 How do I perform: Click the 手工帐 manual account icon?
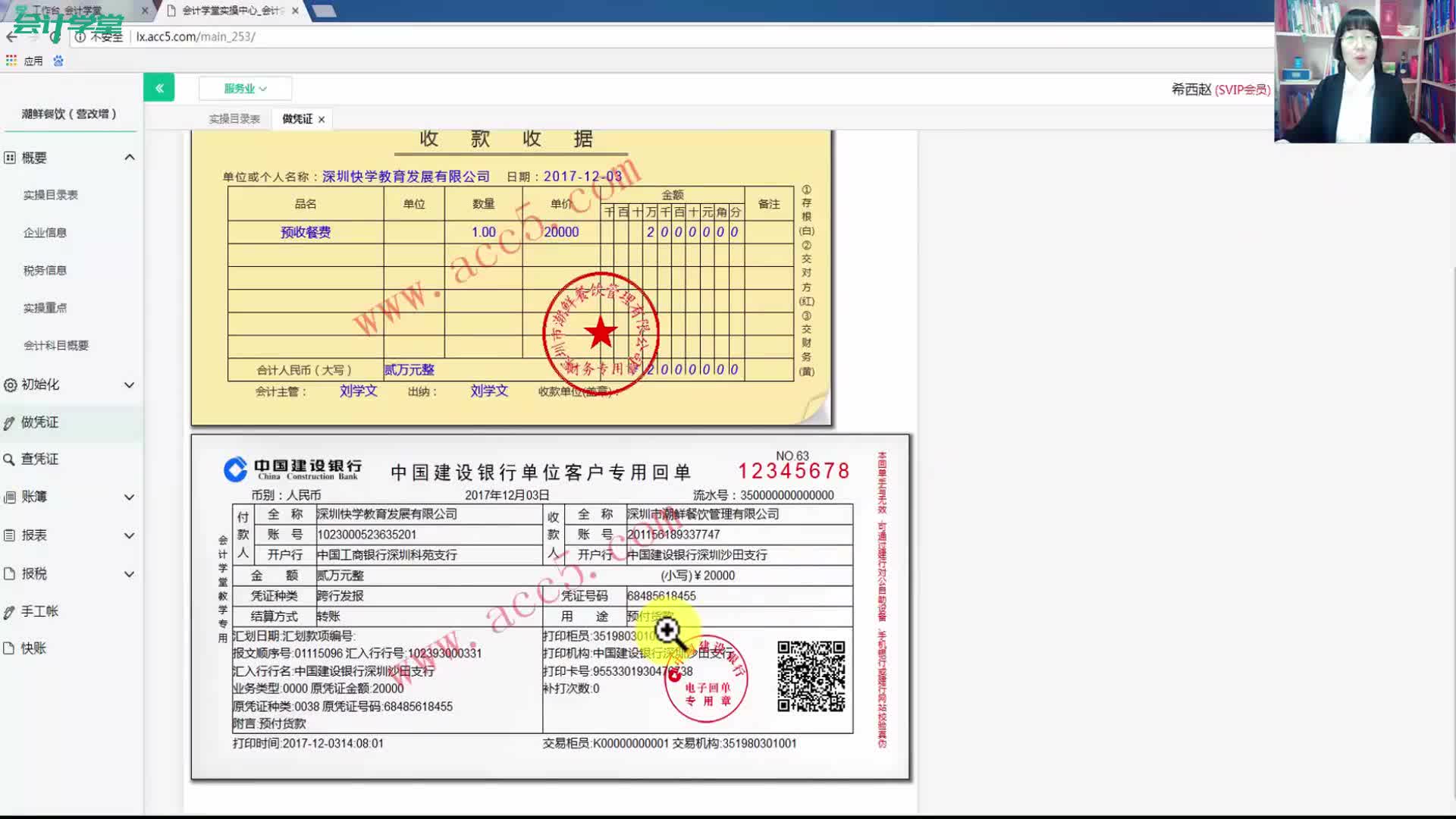coord(9,610)
